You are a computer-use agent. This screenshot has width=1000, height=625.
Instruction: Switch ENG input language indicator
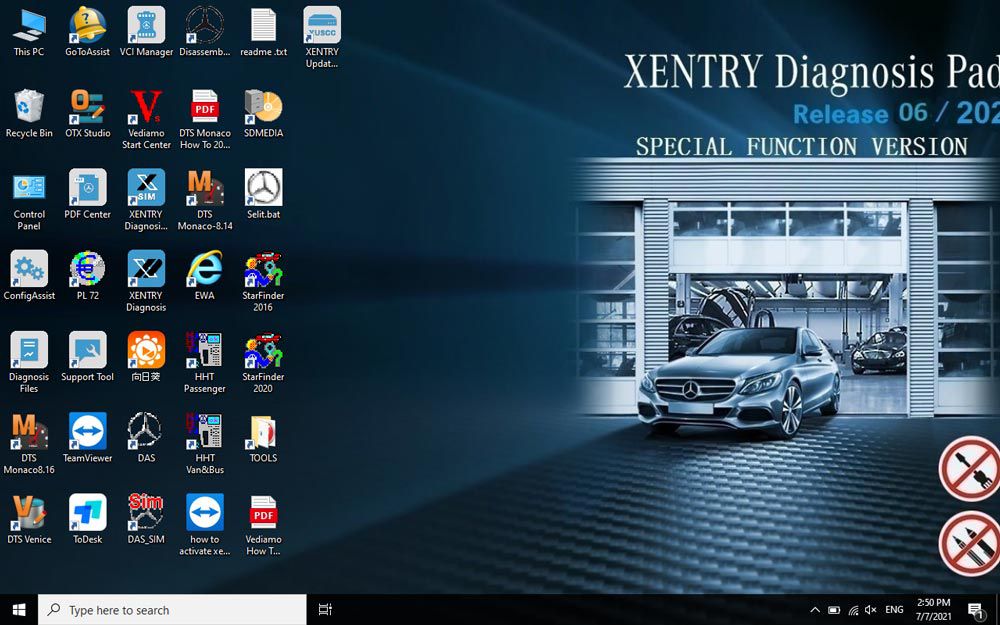click(894, 610)
